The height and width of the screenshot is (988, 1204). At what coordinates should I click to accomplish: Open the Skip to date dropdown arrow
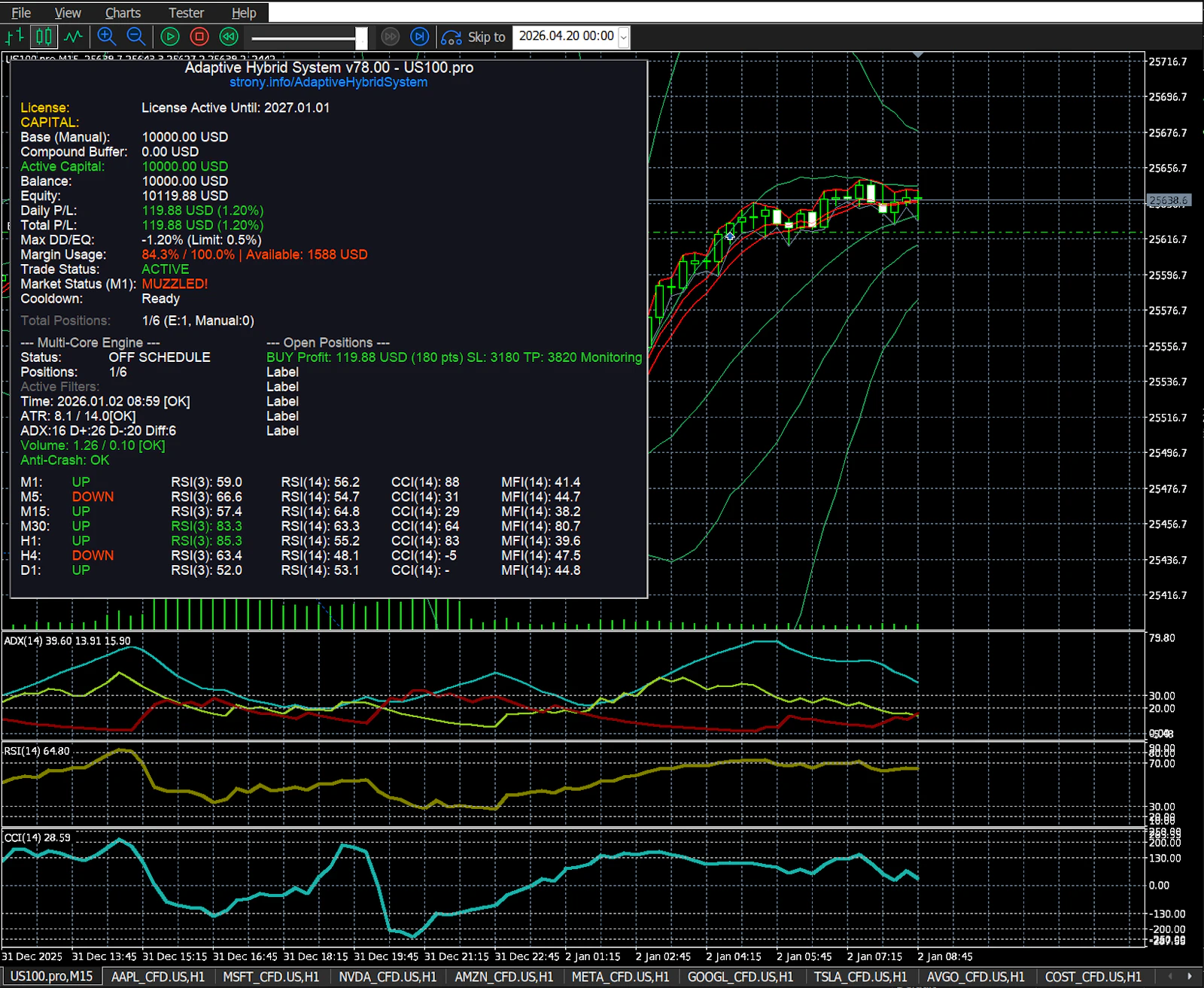624,37
